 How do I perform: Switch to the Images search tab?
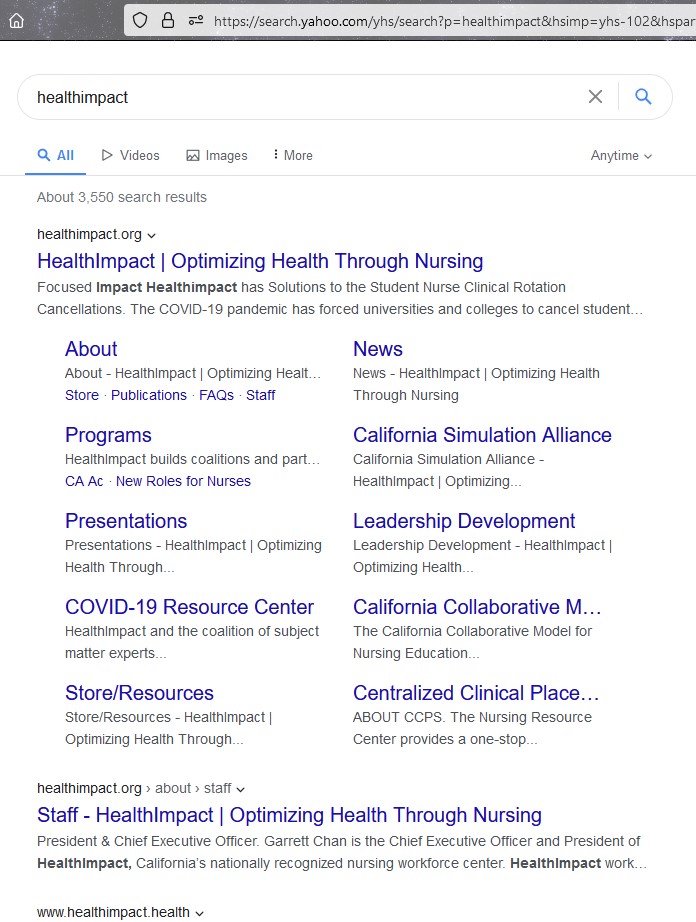(x=216, y=156)
